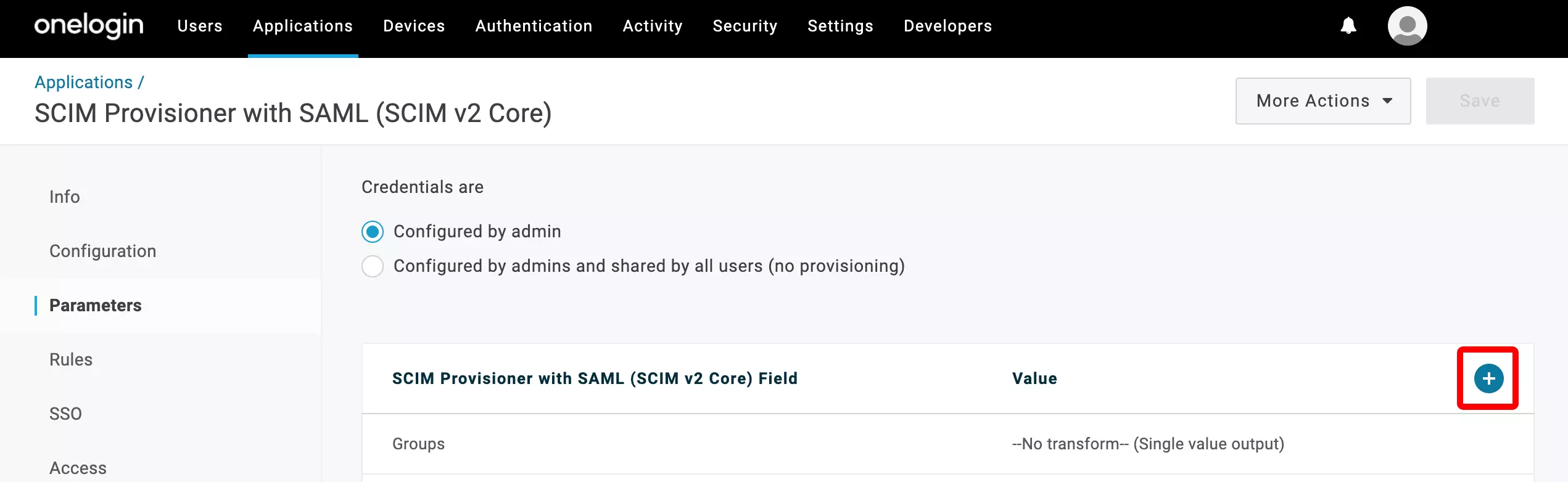Click the Save button
Image resolution: width=1568 pixels, height=482 pixels.
pyautogui.click(x=1480, y=101)
